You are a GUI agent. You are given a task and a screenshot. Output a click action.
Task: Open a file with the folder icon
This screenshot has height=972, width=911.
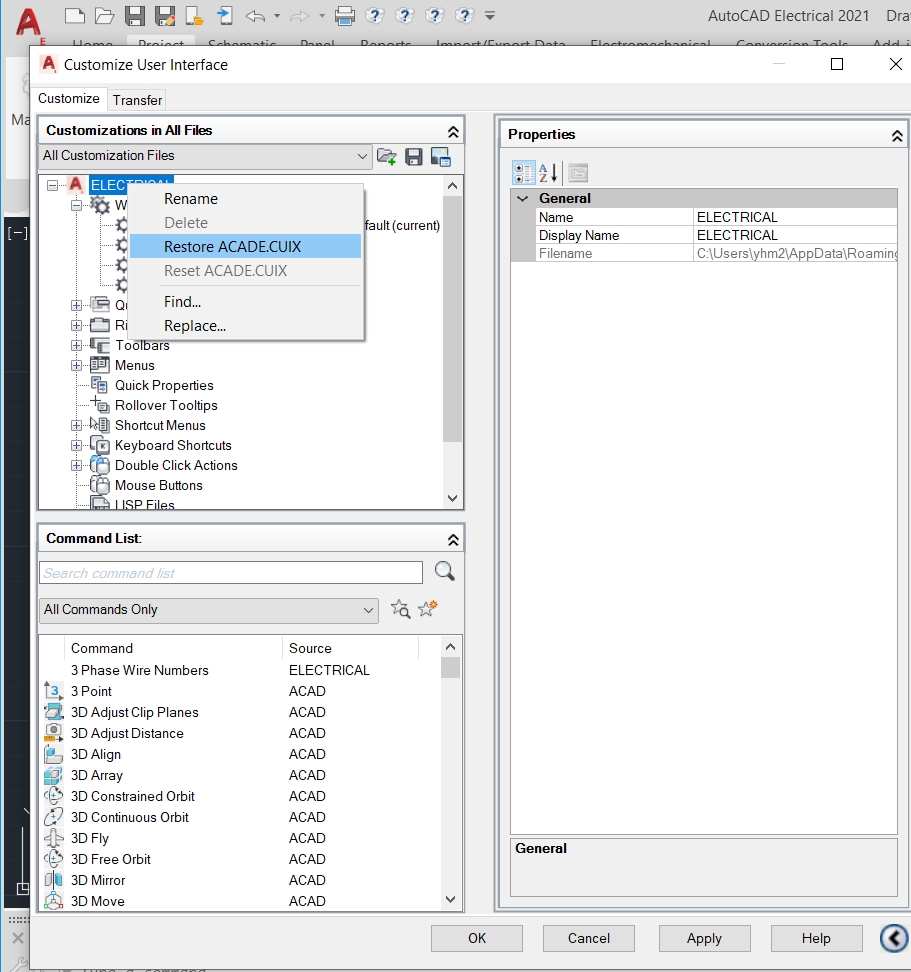105,15
